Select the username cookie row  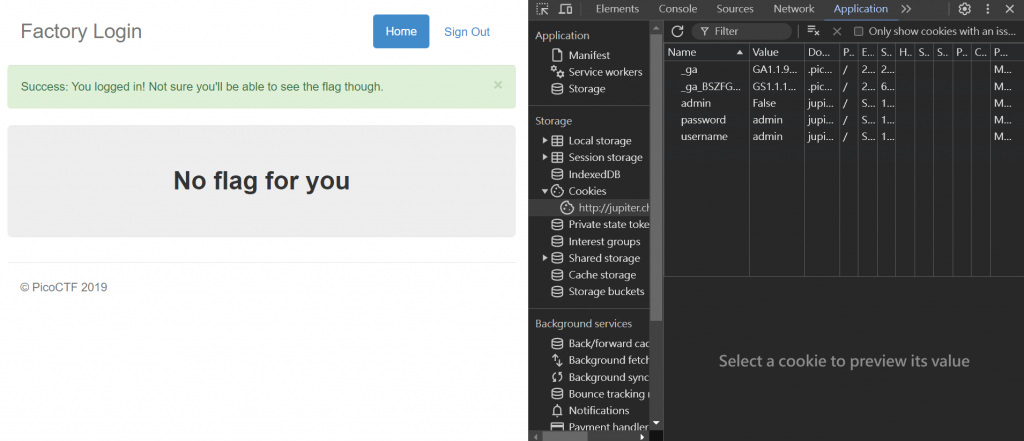[844, 137]
